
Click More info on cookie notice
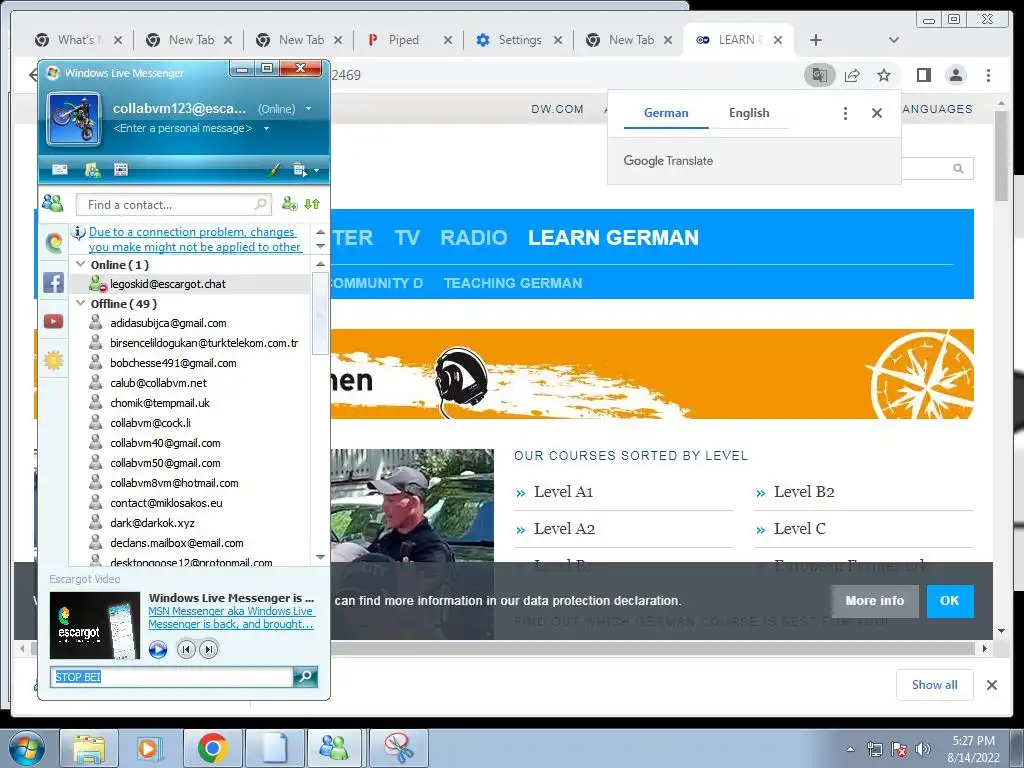(x=874, y=601)
